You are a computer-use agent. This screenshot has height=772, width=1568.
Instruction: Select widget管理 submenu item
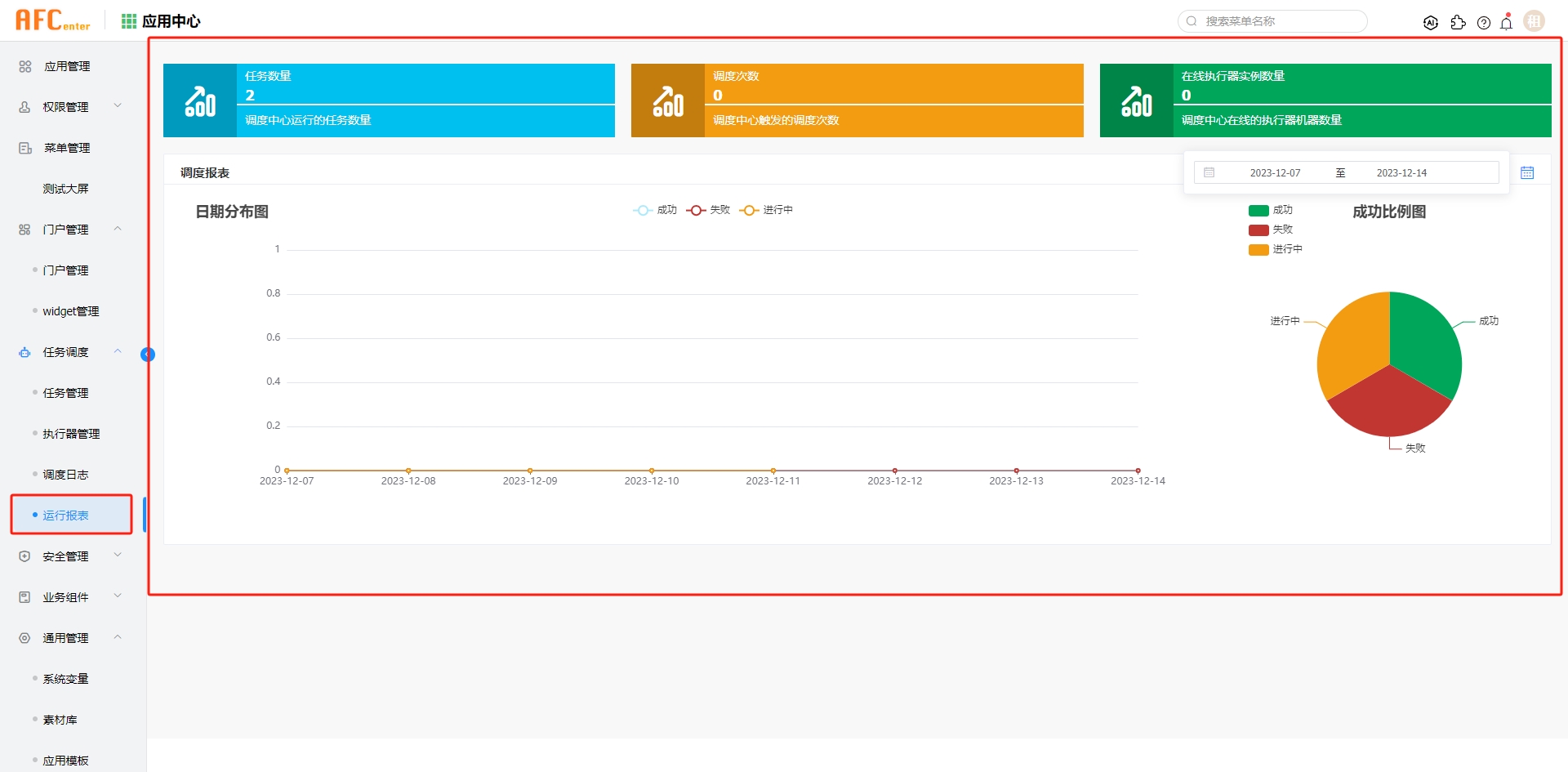[73, 311]
